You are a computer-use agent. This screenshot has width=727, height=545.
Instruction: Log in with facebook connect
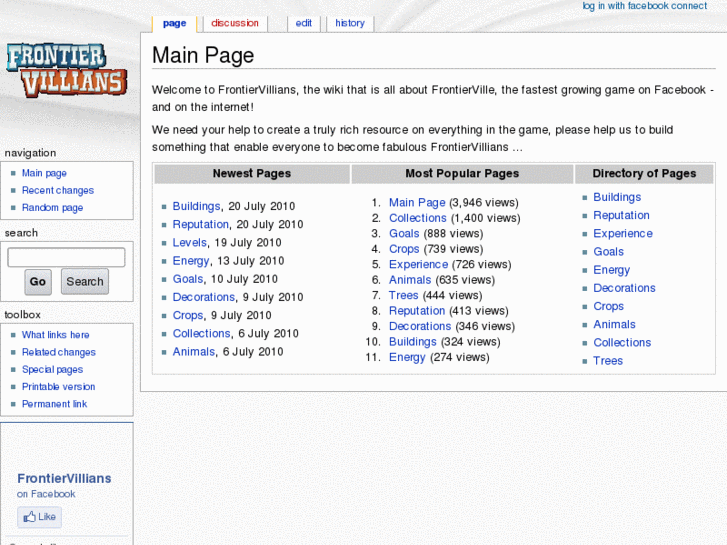point(644,6)
